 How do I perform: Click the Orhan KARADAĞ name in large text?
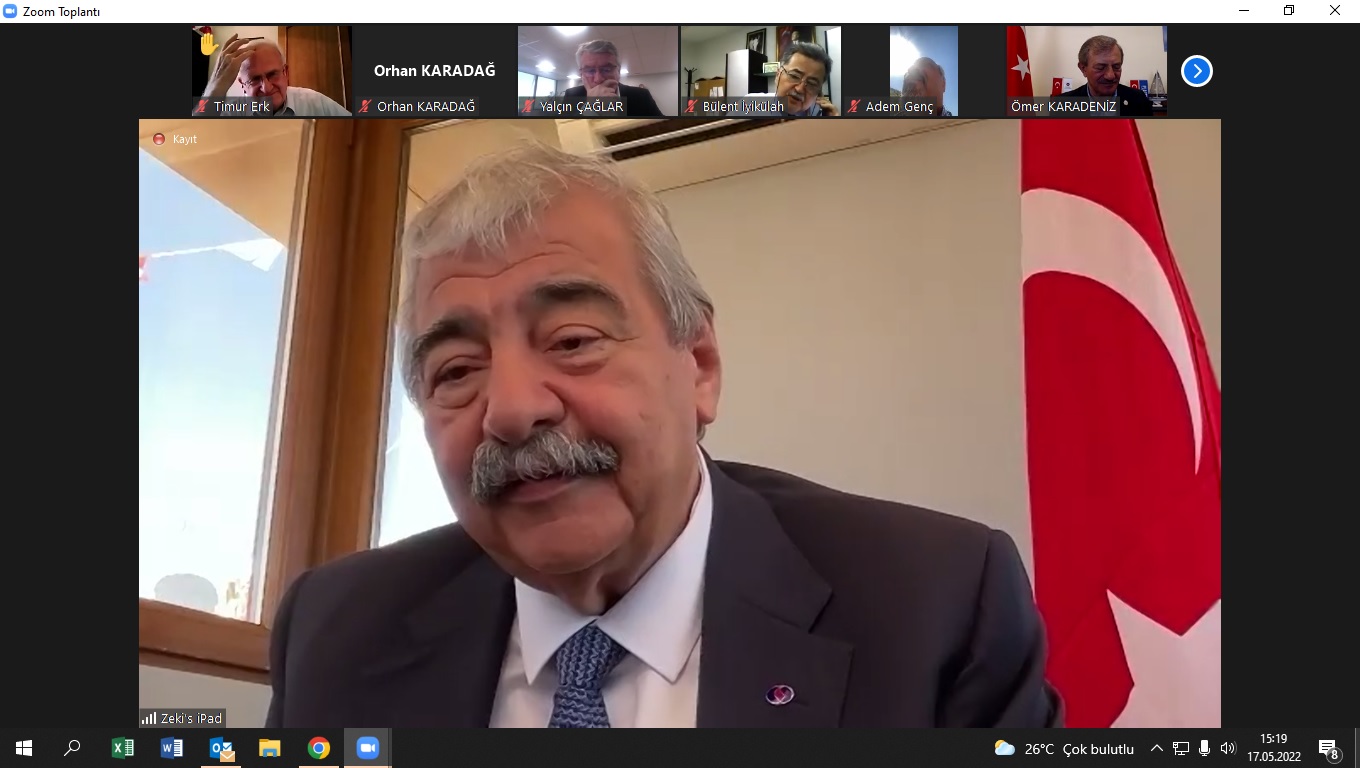434,70
